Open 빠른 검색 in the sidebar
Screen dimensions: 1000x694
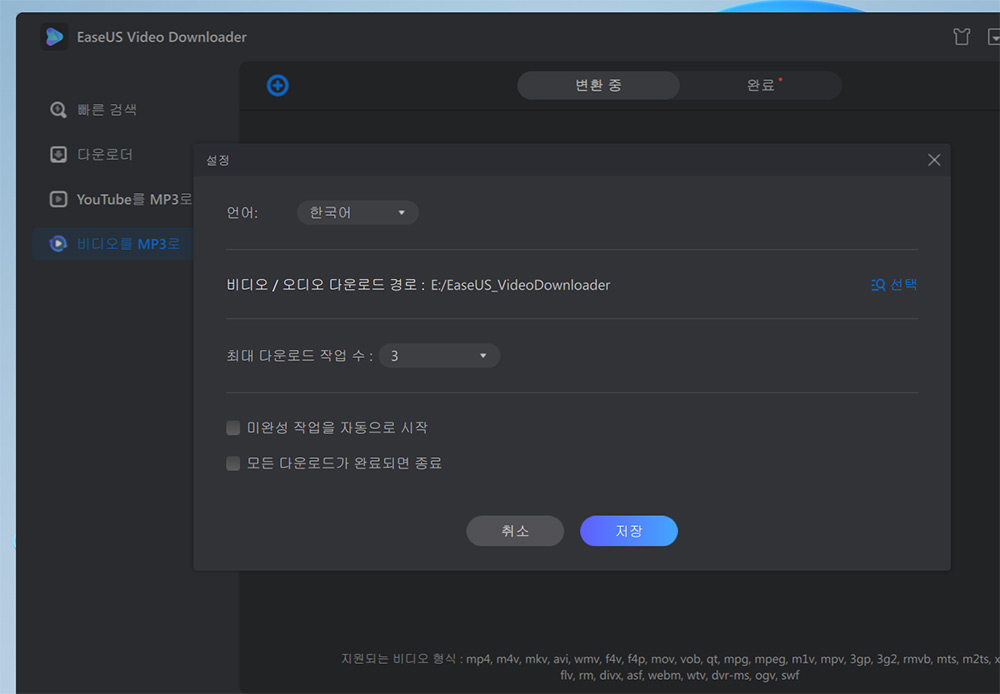click(93, 110)
